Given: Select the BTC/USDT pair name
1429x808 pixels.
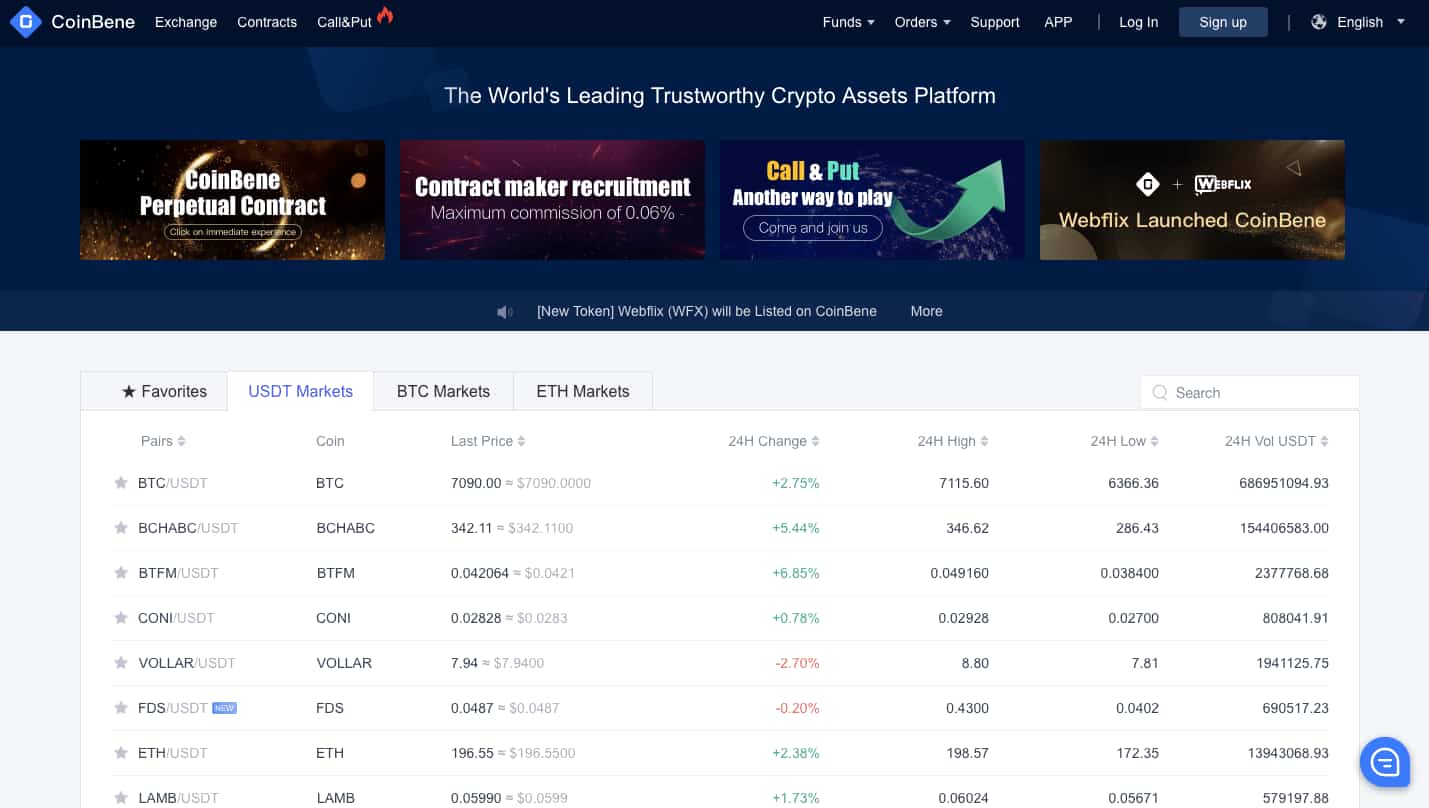Looking at the screenshot, I should tap(173, 483).
